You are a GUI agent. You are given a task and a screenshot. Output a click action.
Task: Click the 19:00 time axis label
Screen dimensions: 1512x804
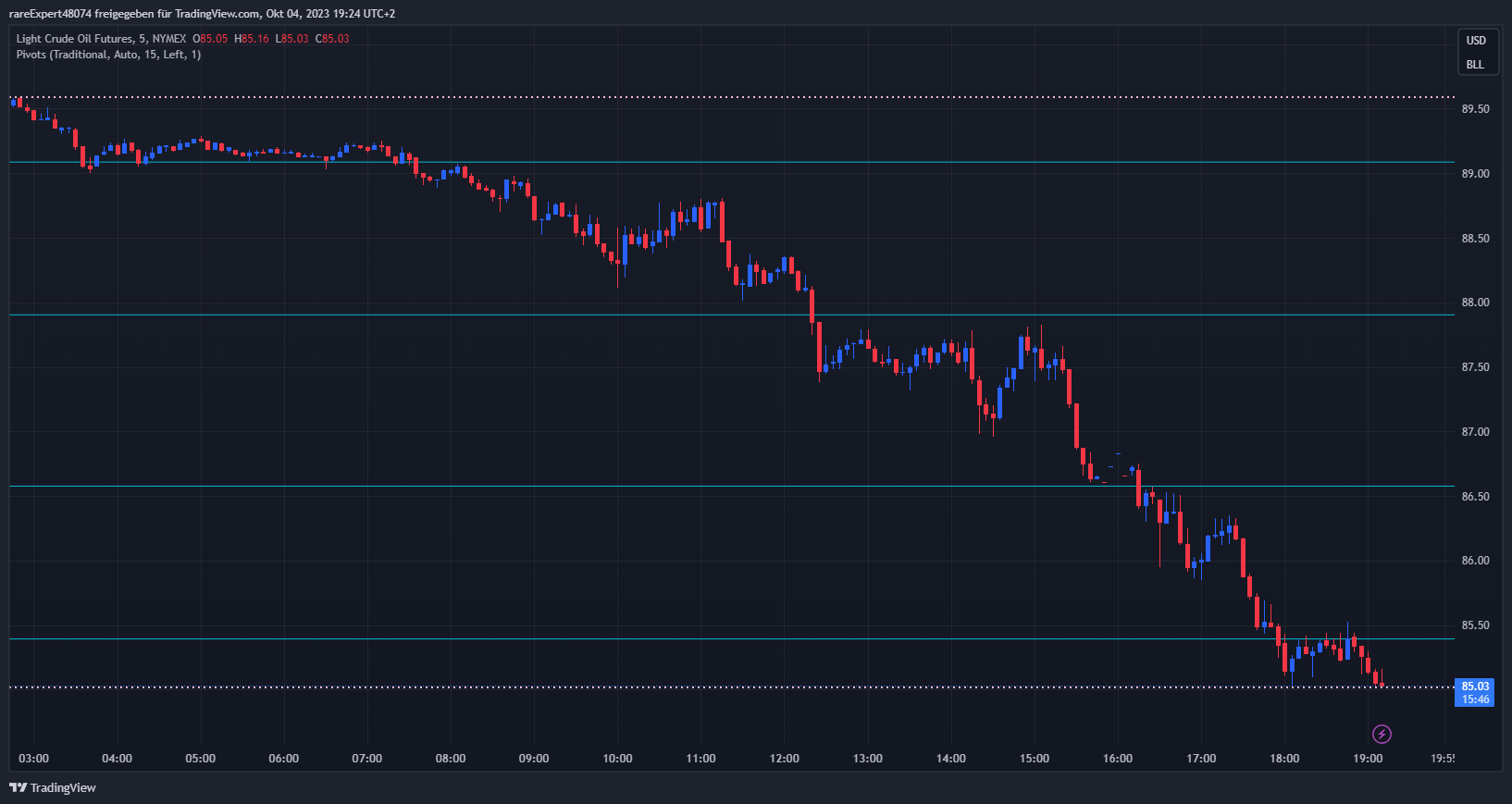coord(1368,759)
